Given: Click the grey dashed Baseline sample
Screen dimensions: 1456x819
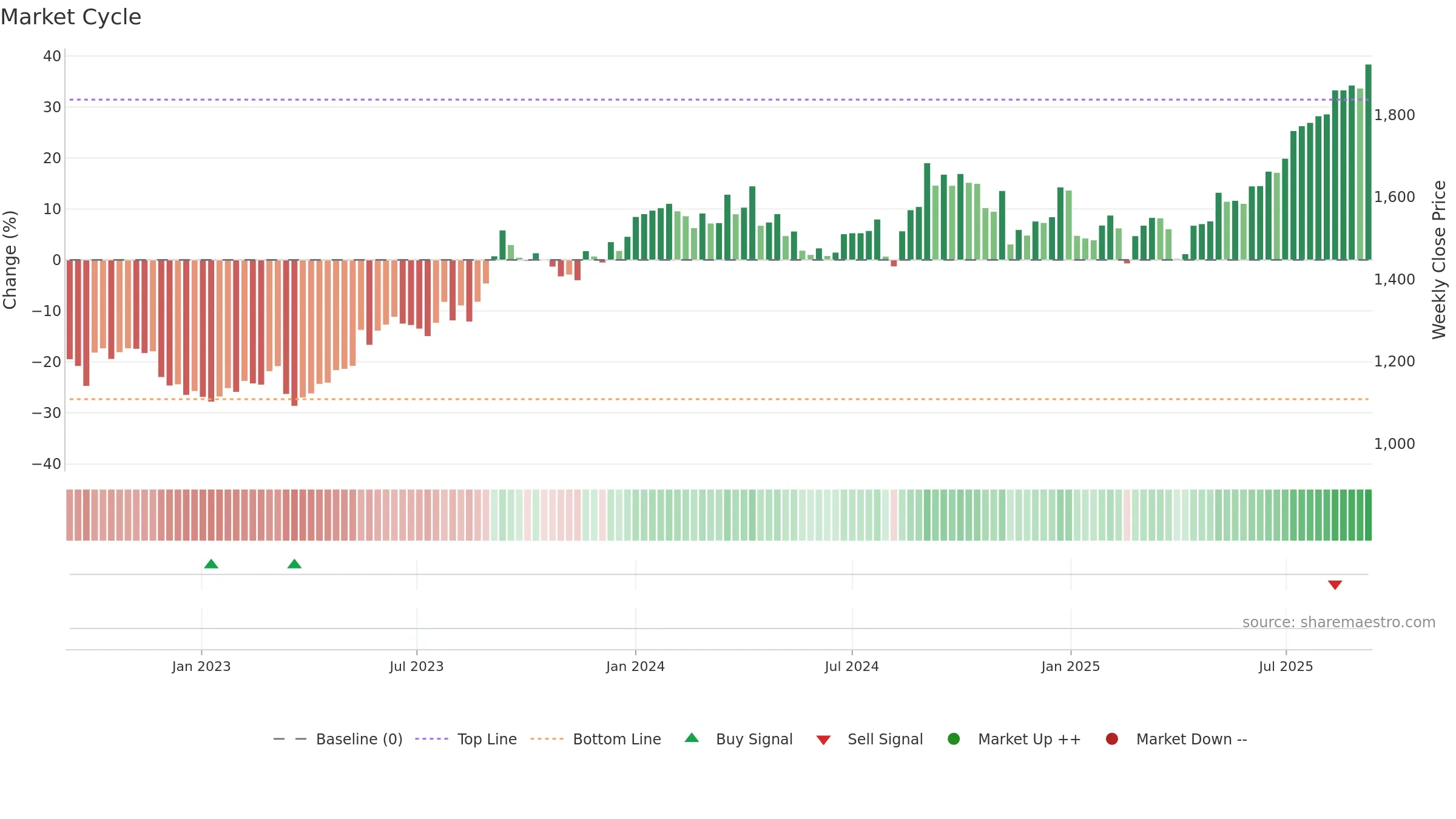Looking at the screenshot, I should pyautogui.click(x=290, y=739).
